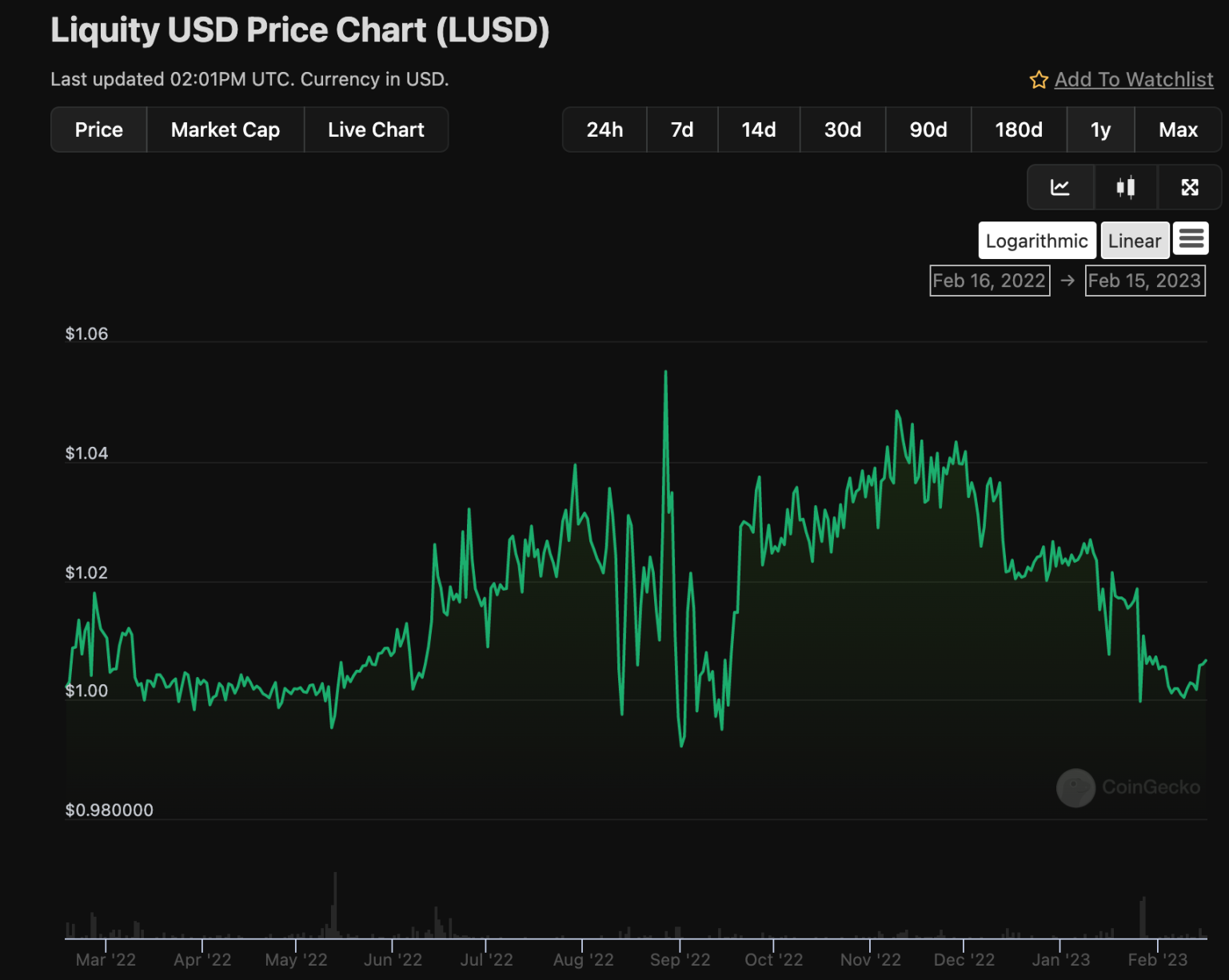Choose the 1y time range
The width and height of the screenshot is (1229, 980).
[x=1101, y=129]
